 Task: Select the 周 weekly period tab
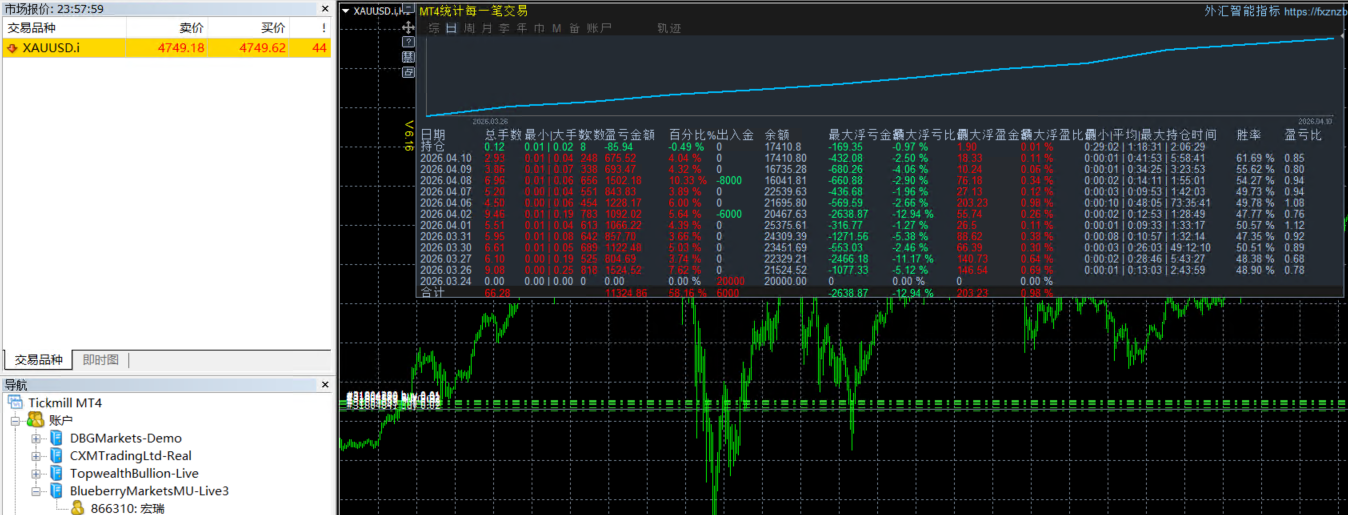point(469,28)
